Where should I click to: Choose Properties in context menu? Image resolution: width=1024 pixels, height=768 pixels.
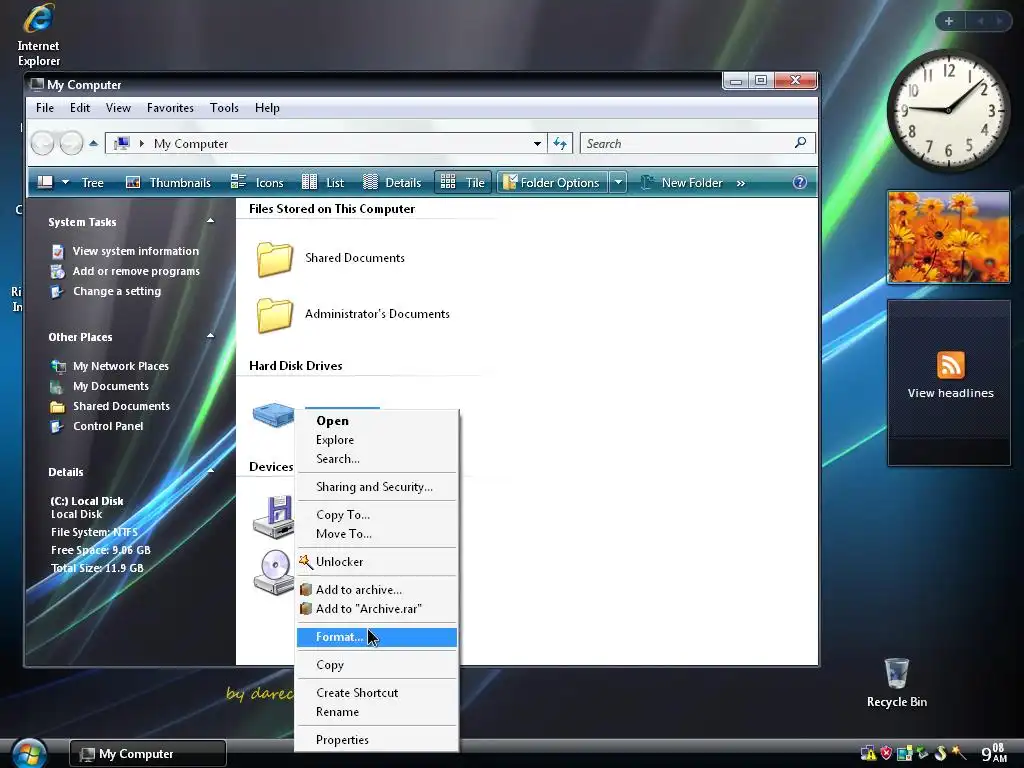point(377,741)
